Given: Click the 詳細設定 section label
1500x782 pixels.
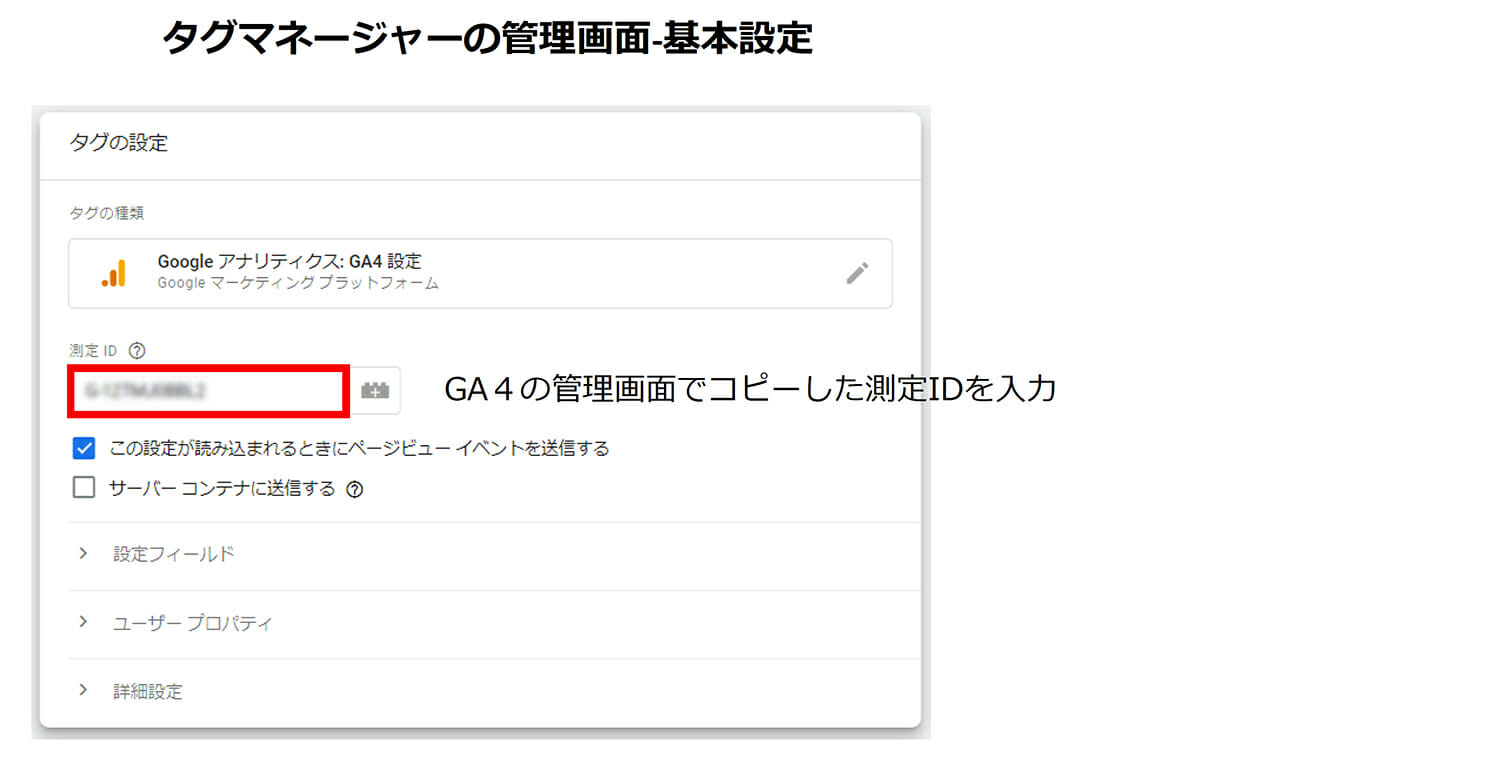Looking at the screenshot, I should pyautogui.click(x=148, y=692).
